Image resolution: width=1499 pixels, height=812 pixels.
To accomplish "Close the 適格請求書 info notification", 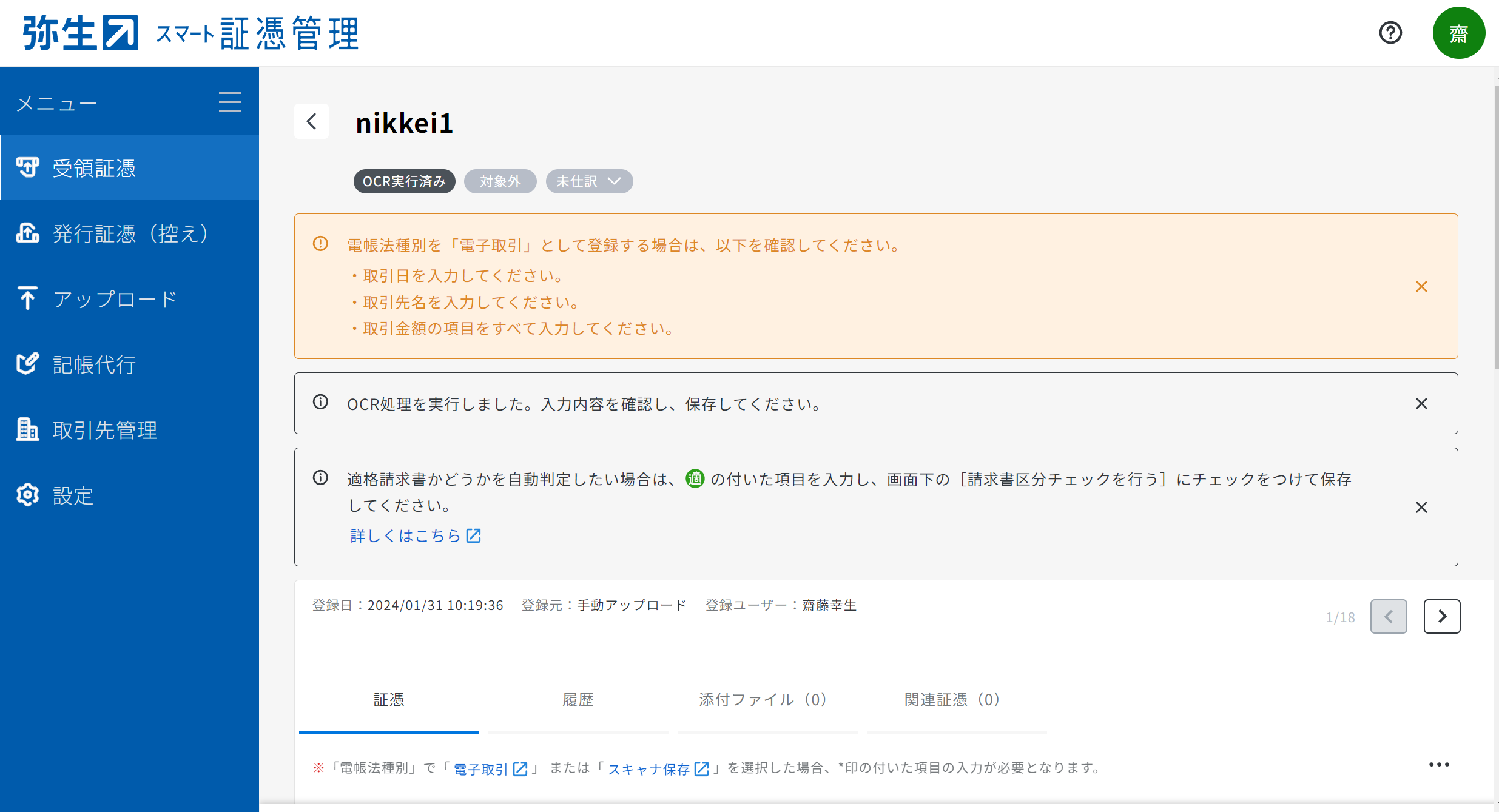I will click(1421, 507).
